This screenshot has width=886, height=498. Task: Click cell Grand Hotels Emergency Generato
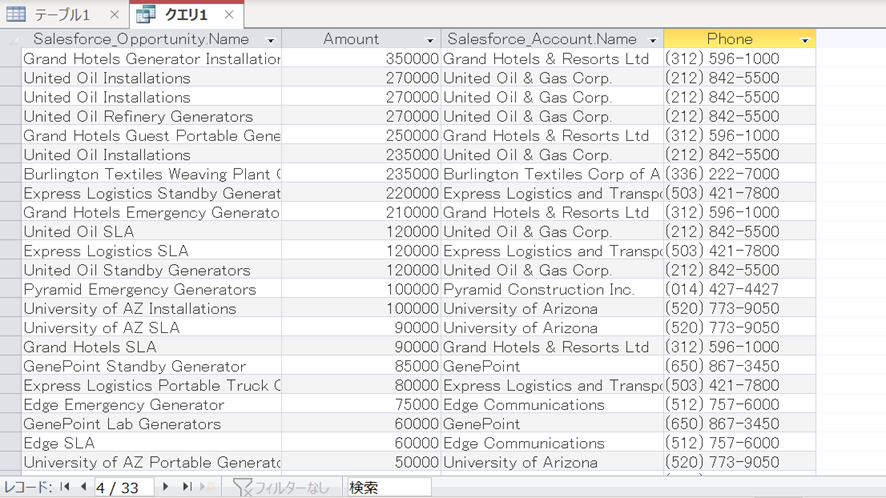[x=151, y=213]
